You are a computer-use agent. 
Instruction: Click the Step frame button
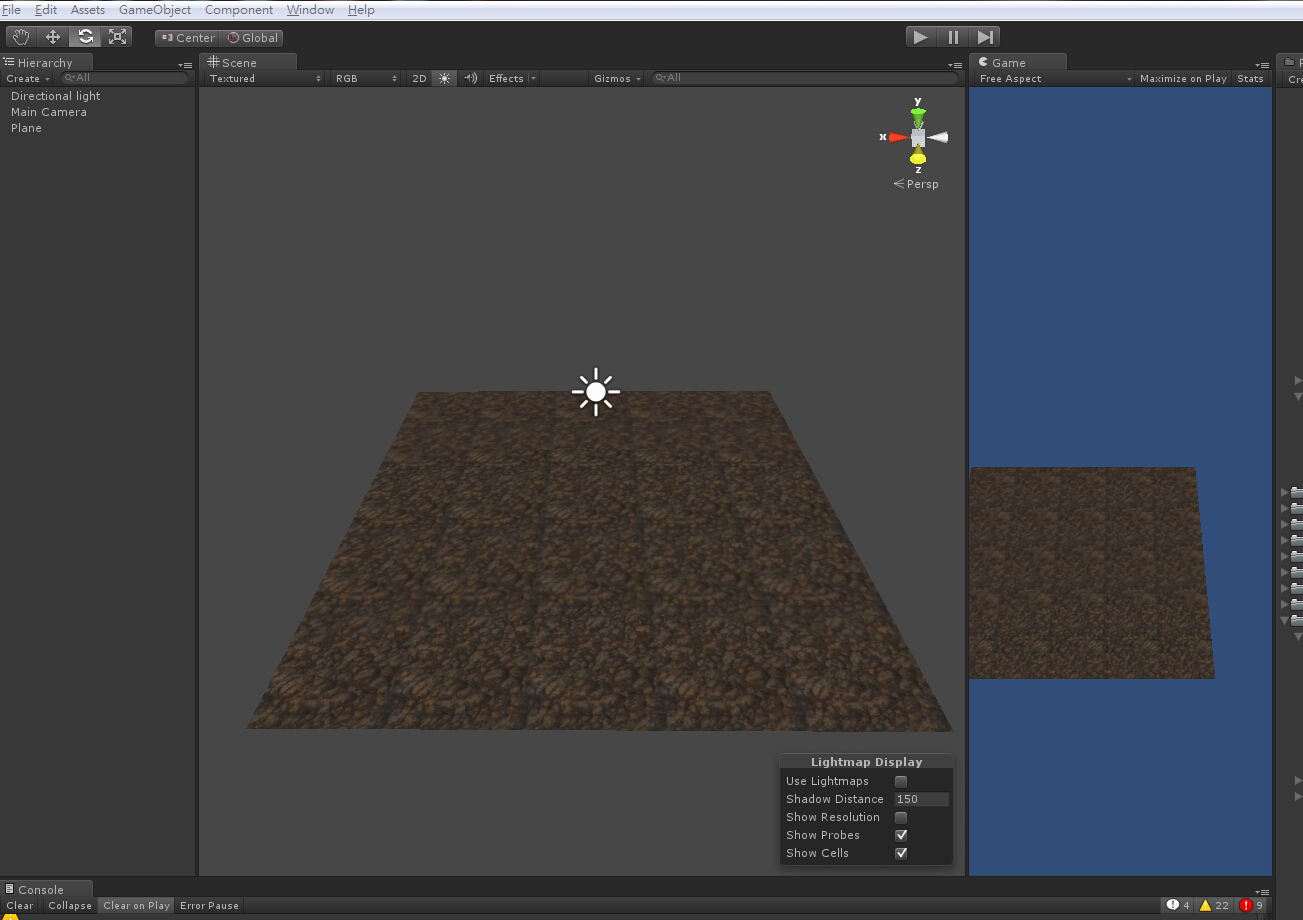tap(985, 37)
